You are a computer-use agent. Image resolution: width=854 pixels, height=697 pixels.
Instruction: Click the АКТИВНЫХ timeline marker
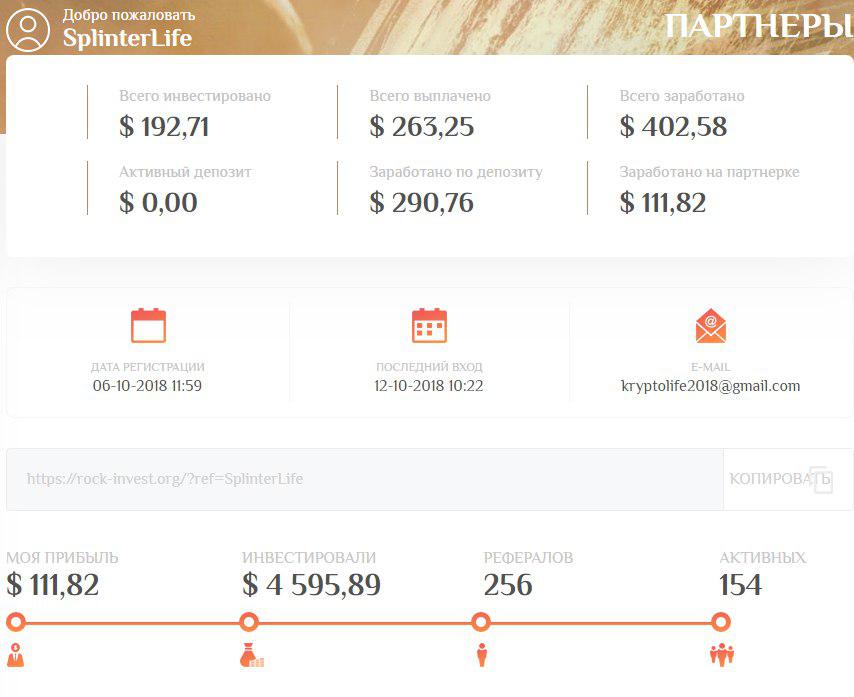pyautogui.click(x=721, y=622)
